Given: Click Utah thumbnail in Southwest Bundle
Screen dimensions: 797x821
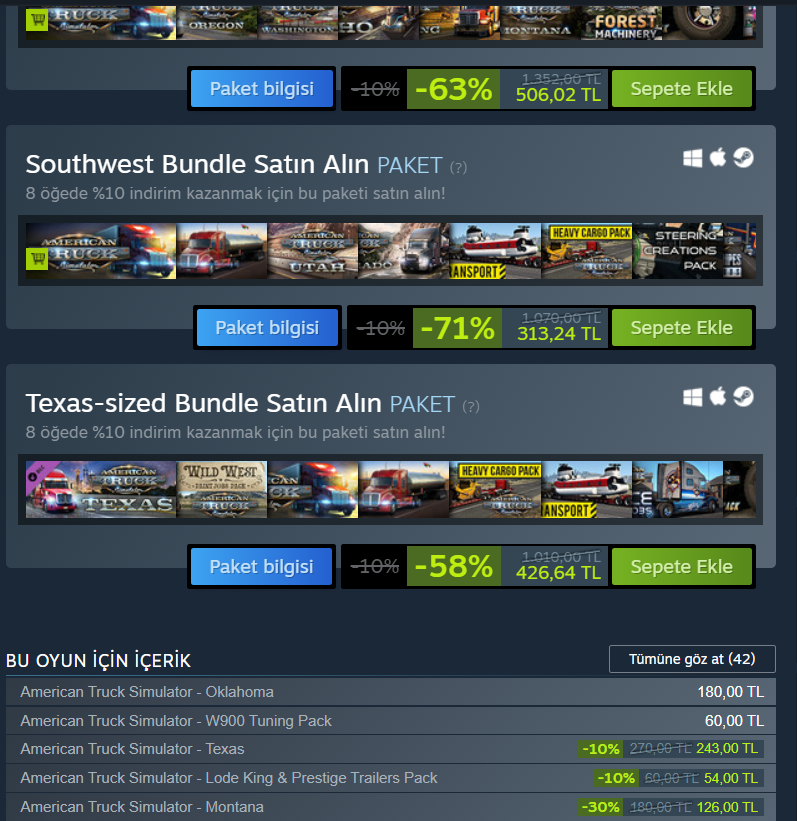Looking at the screenshot, I should (313, 251).
